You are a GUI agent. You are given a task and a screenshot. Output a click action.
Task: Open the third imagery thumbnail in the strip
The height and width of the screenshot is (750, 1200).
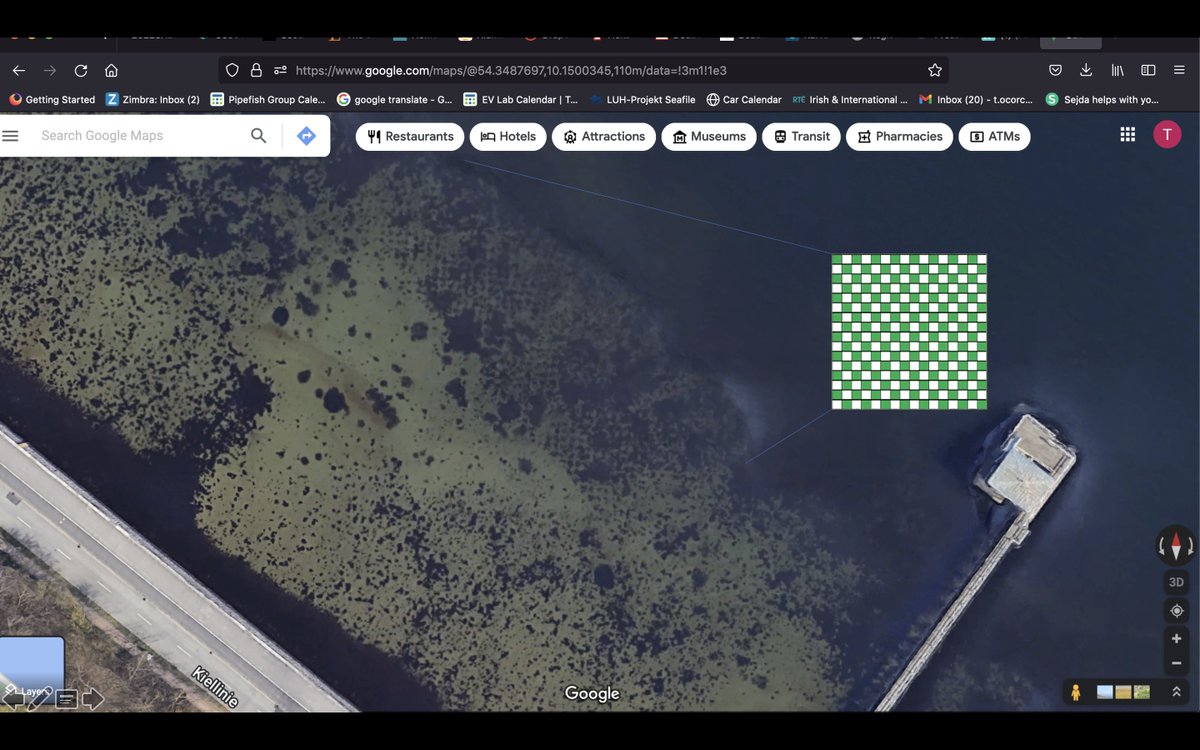(x=1142, y=692)
